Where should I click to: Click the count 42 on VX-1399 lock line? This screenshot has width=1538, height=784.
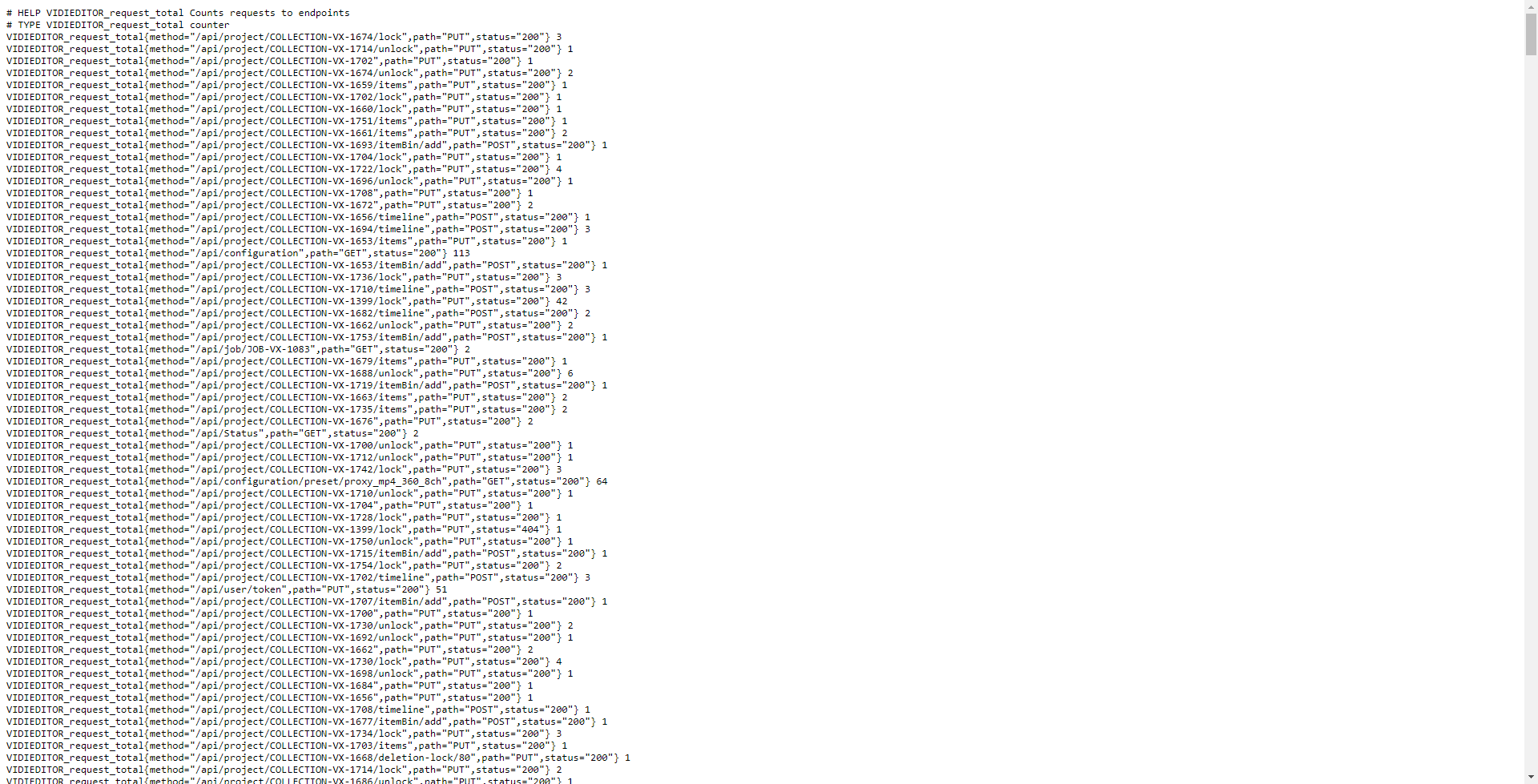[562, 301]
